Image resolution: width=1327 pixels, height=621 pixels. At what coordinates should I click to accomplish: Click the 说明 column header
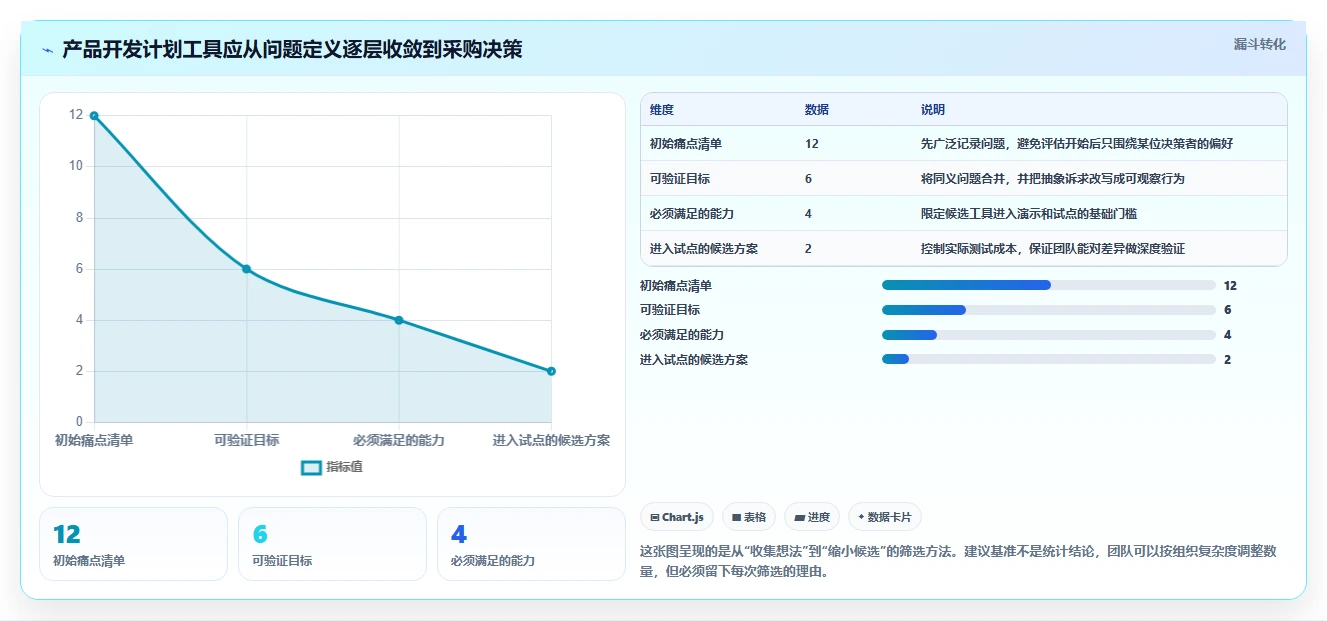[933, 110]
